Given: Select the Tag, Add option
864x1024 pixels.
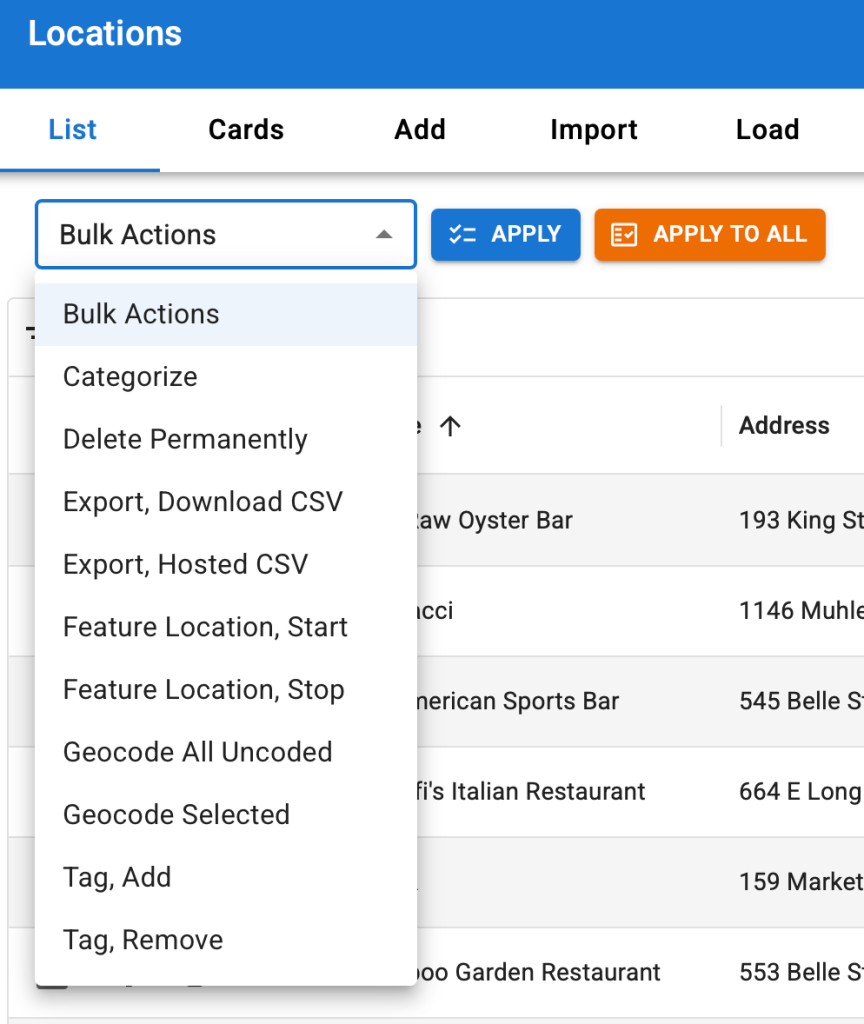Looking at the screenshot, I should (x=226, y=878).
